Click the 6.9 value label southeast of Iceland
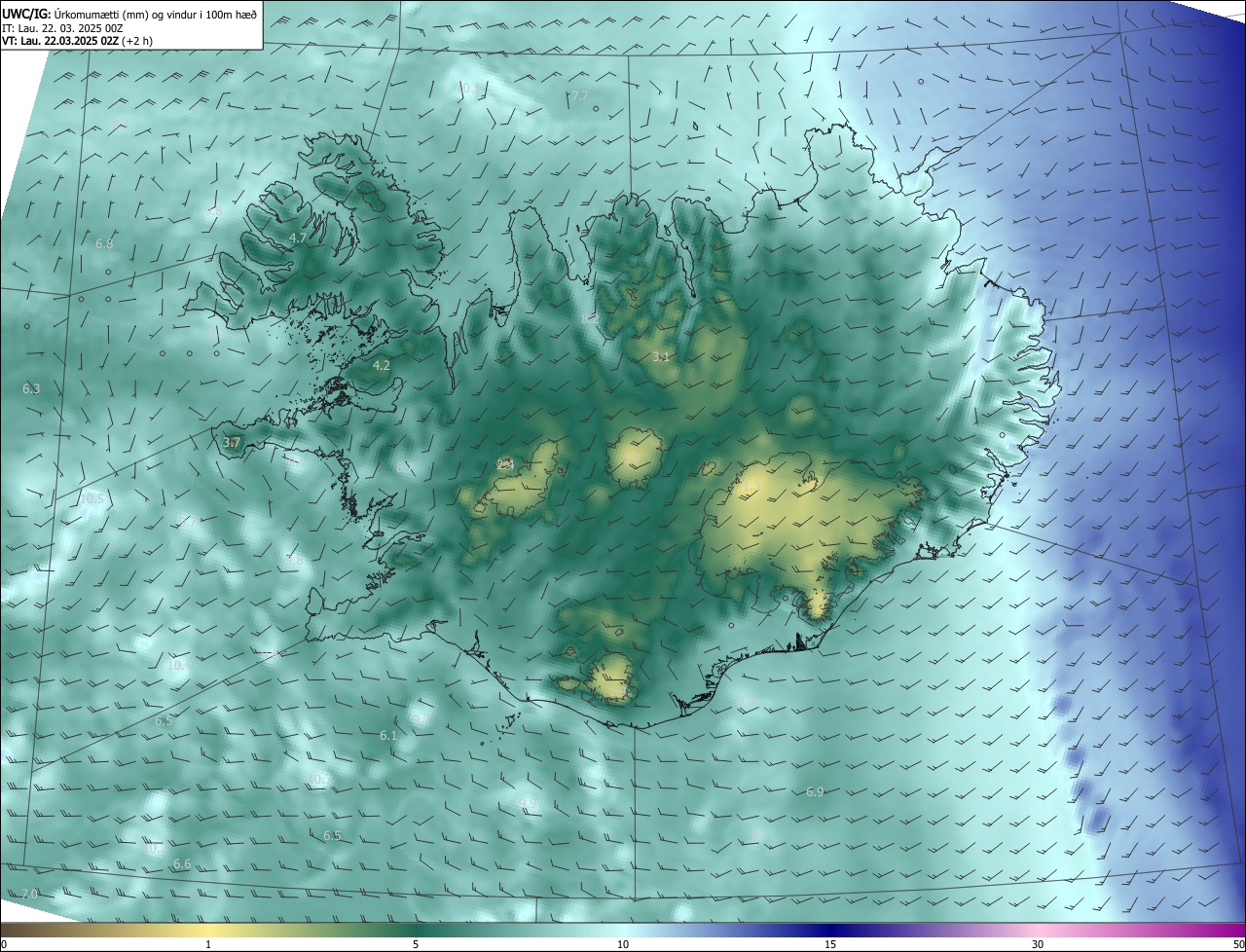The image size is (1246, 952). point(816,791)
